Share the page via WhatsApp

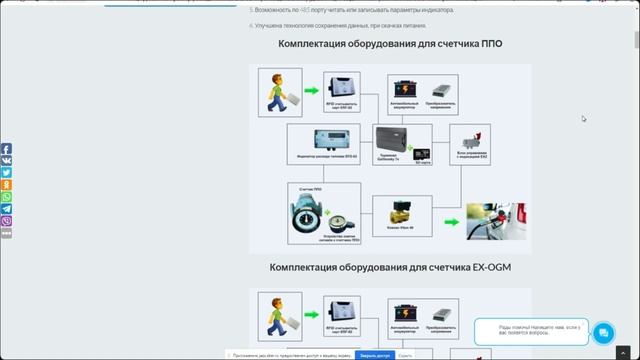click(6, 197)
